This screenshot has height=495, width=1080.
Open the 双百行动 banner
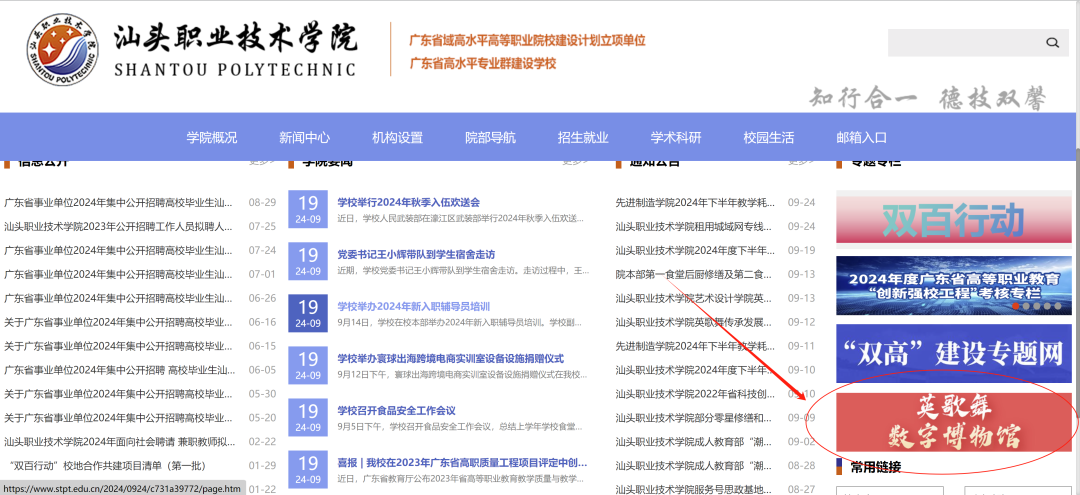[x=953, y=219]
